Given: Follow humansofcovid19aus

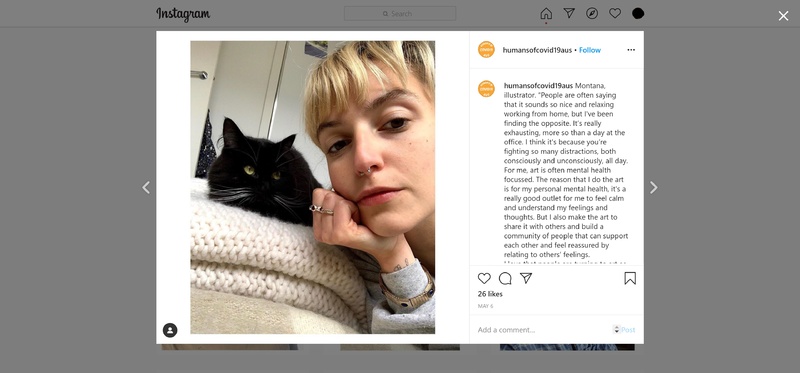Looking at the screenshot, I should tap(590, 50).
